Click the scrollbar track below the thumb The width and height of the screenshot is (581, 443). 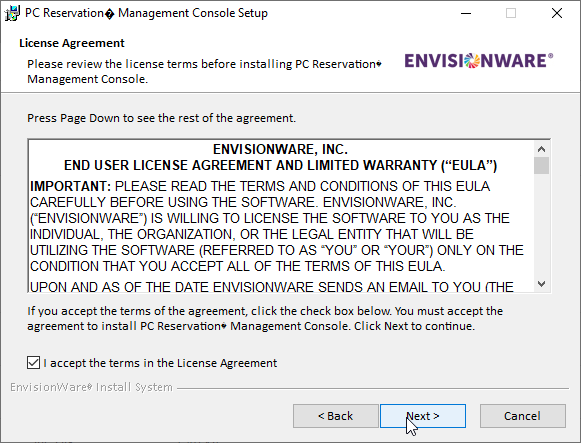541,225
